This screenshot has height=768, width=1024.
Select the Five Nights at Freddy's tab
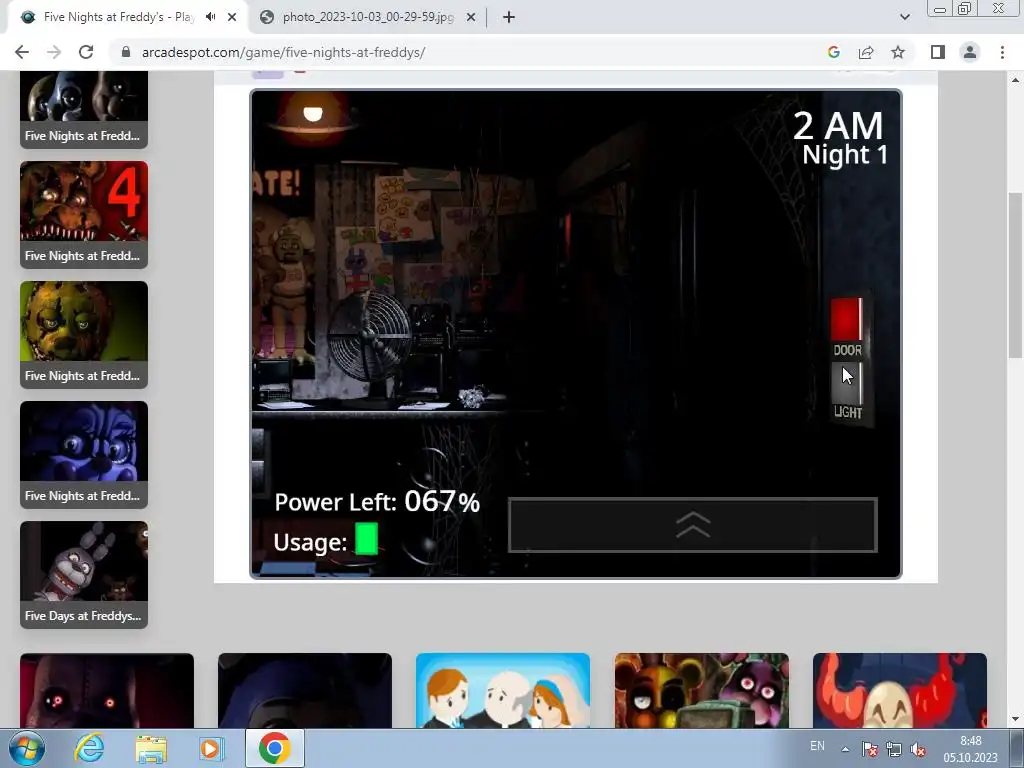coord(118,17)
